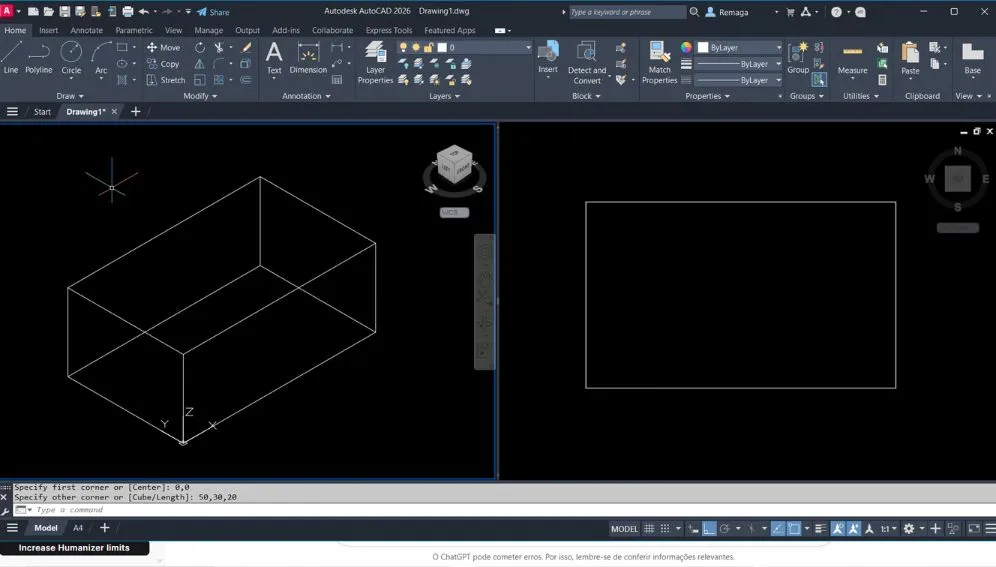Click the Move tool

[x=163, y=48]
